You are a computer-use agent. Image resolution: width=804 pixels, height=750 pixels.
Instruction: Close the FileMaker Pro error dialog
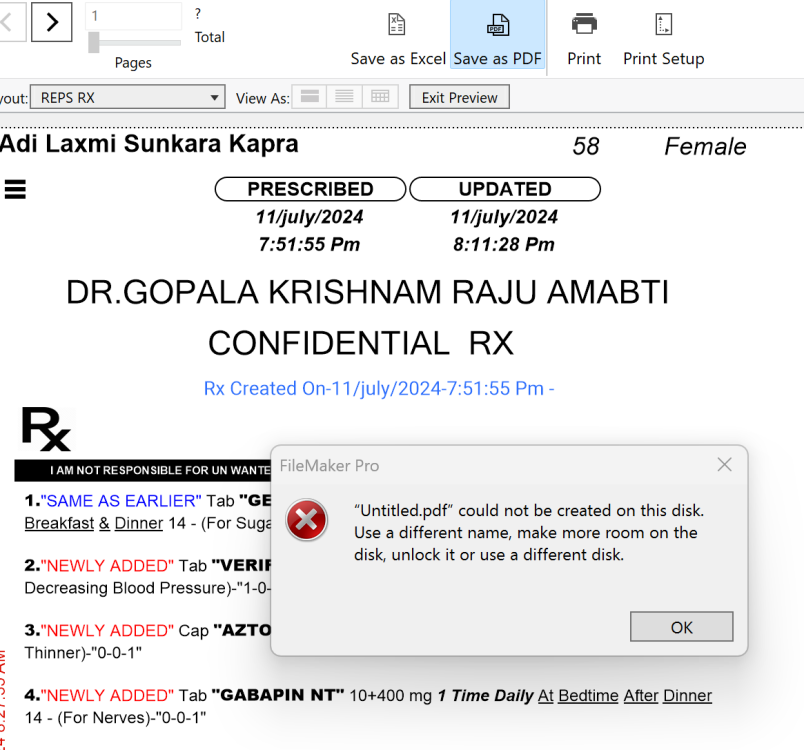click(725, 465)
